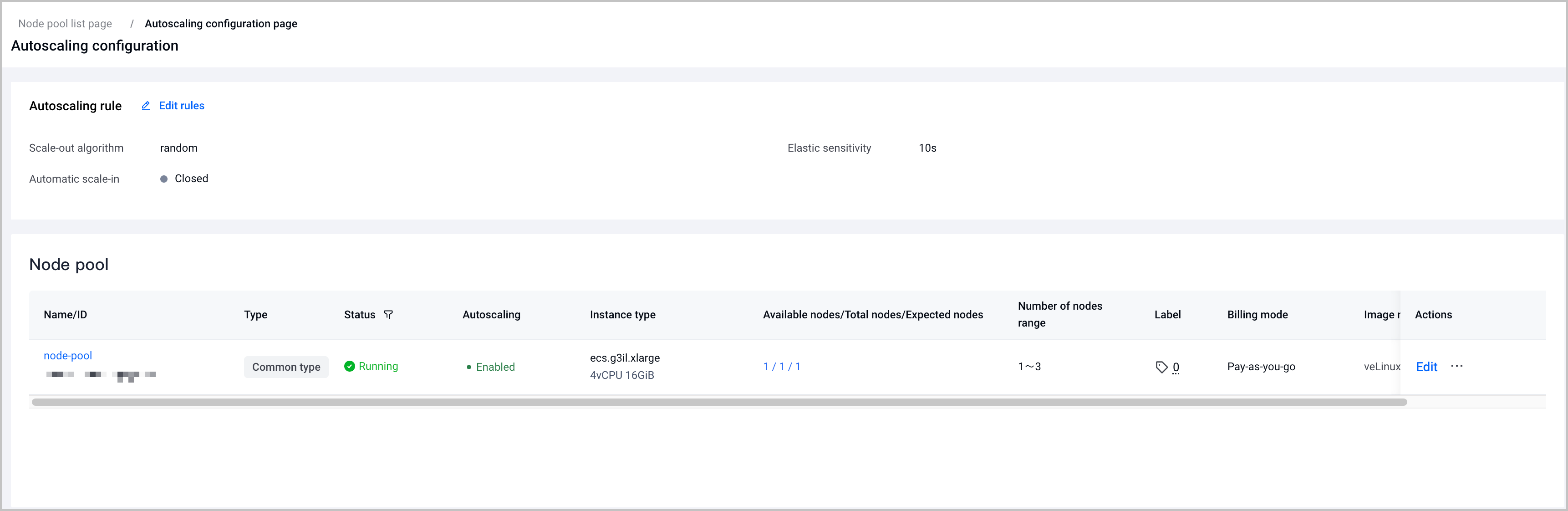
Task: Open the Edit rules link
Action: tap(181, 106)
